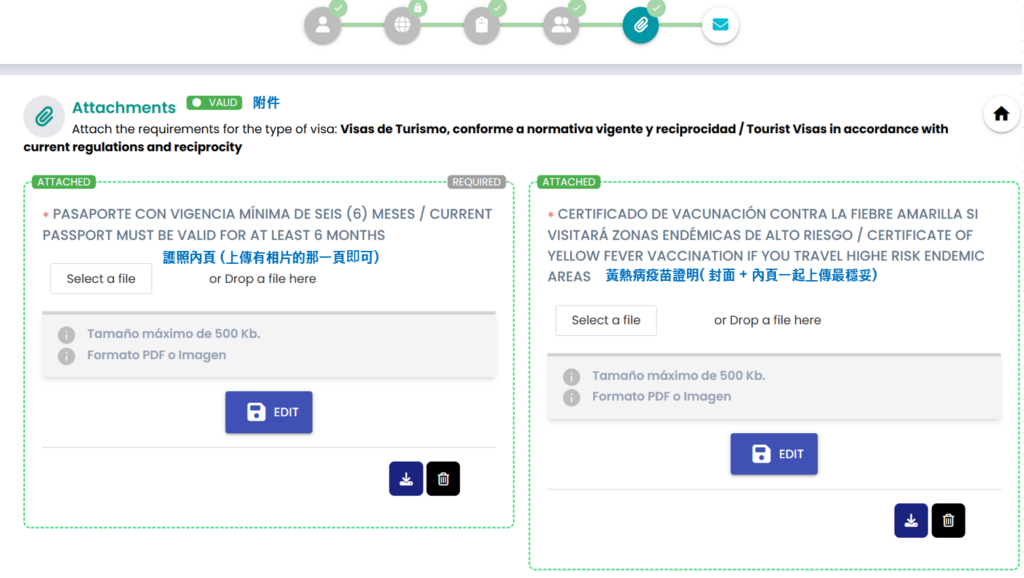
Task: Click Select a file for passport
Action: (101, 279)
